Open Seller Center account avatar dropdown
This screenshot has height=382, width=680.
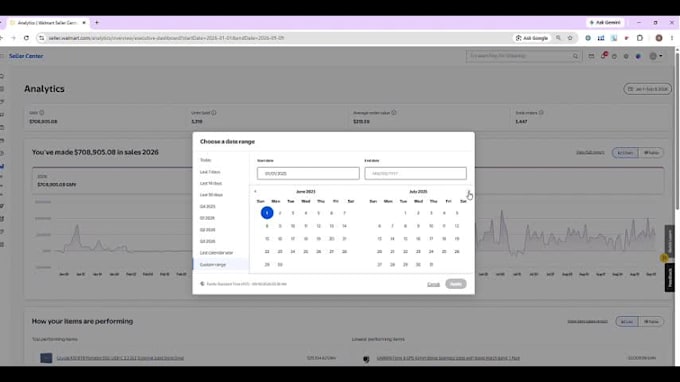pyautogui.click(x=655, y=56)
